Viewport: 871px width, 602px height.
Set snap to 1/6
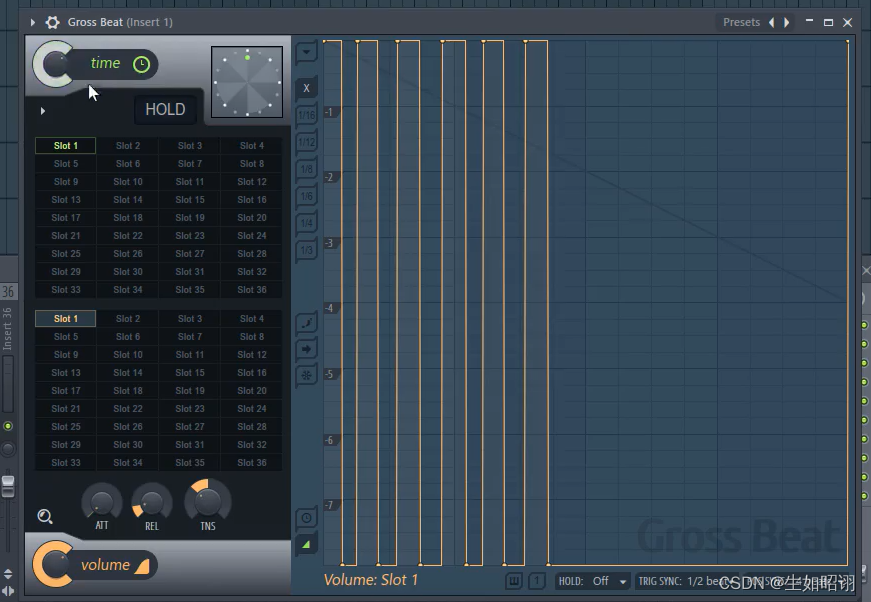click(306, 196)
